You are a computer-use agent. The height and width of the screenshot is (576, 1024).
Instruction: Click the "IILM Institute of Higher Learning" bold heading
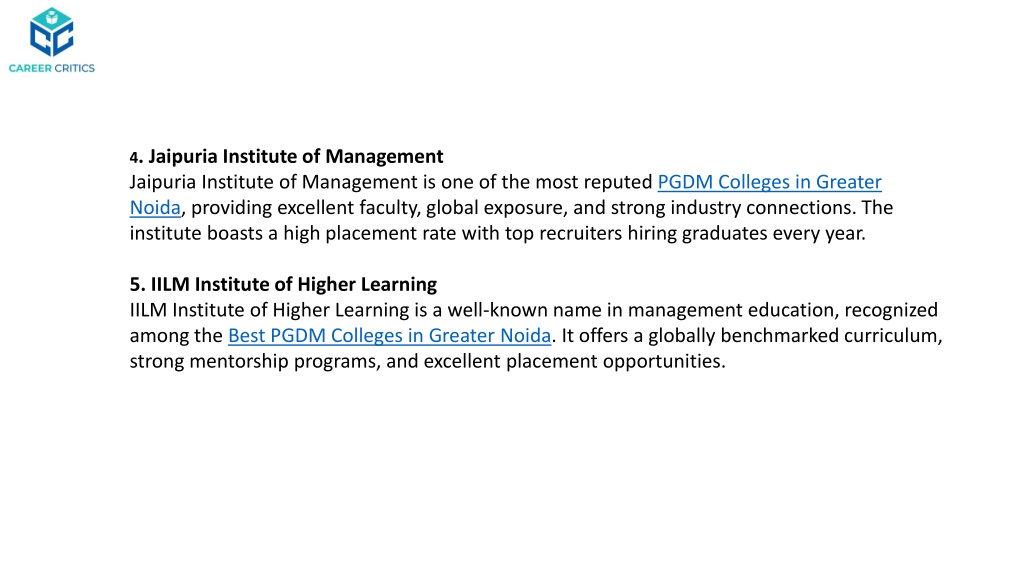pyautogui.click(x=294, y=284)
